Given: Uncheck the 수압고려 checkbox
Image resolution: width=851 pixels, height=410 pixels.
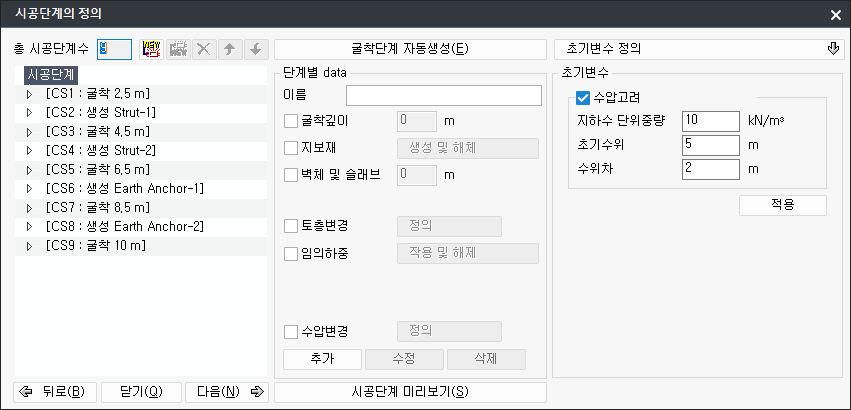Looking at the screenshot, I should coord(583,98).
